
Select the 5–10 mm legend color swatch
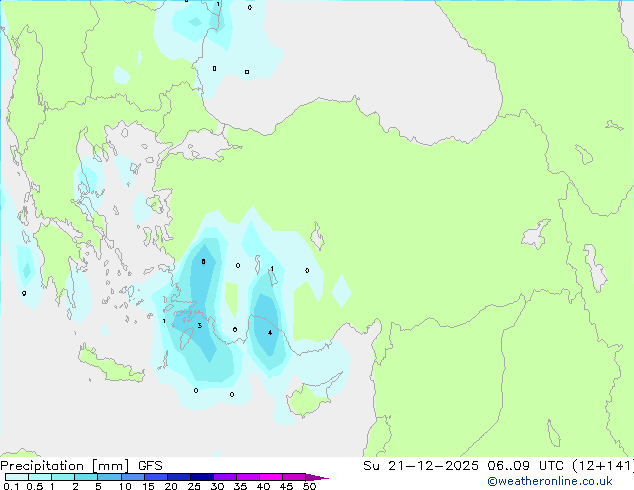(109, 477)
